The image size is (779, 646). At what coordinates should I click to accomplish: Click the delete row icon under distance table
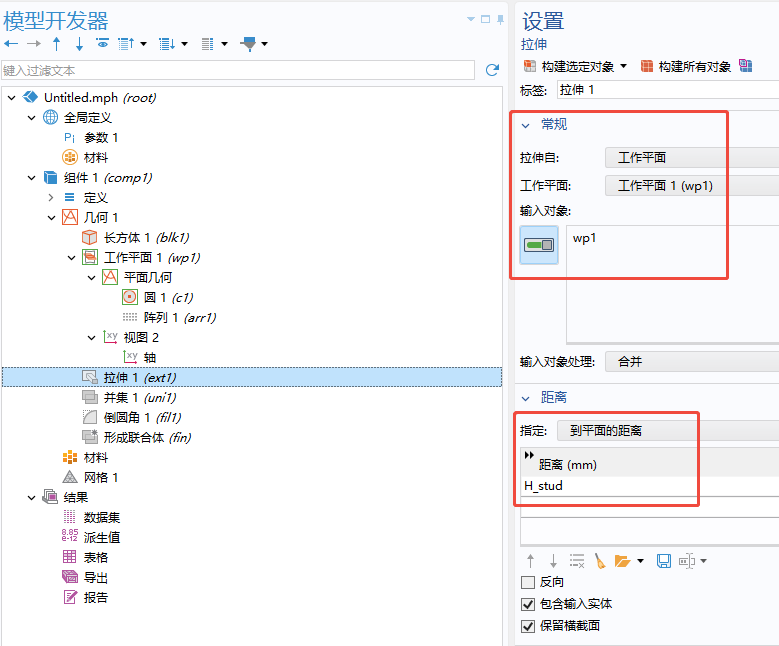(x=577, y=561)
